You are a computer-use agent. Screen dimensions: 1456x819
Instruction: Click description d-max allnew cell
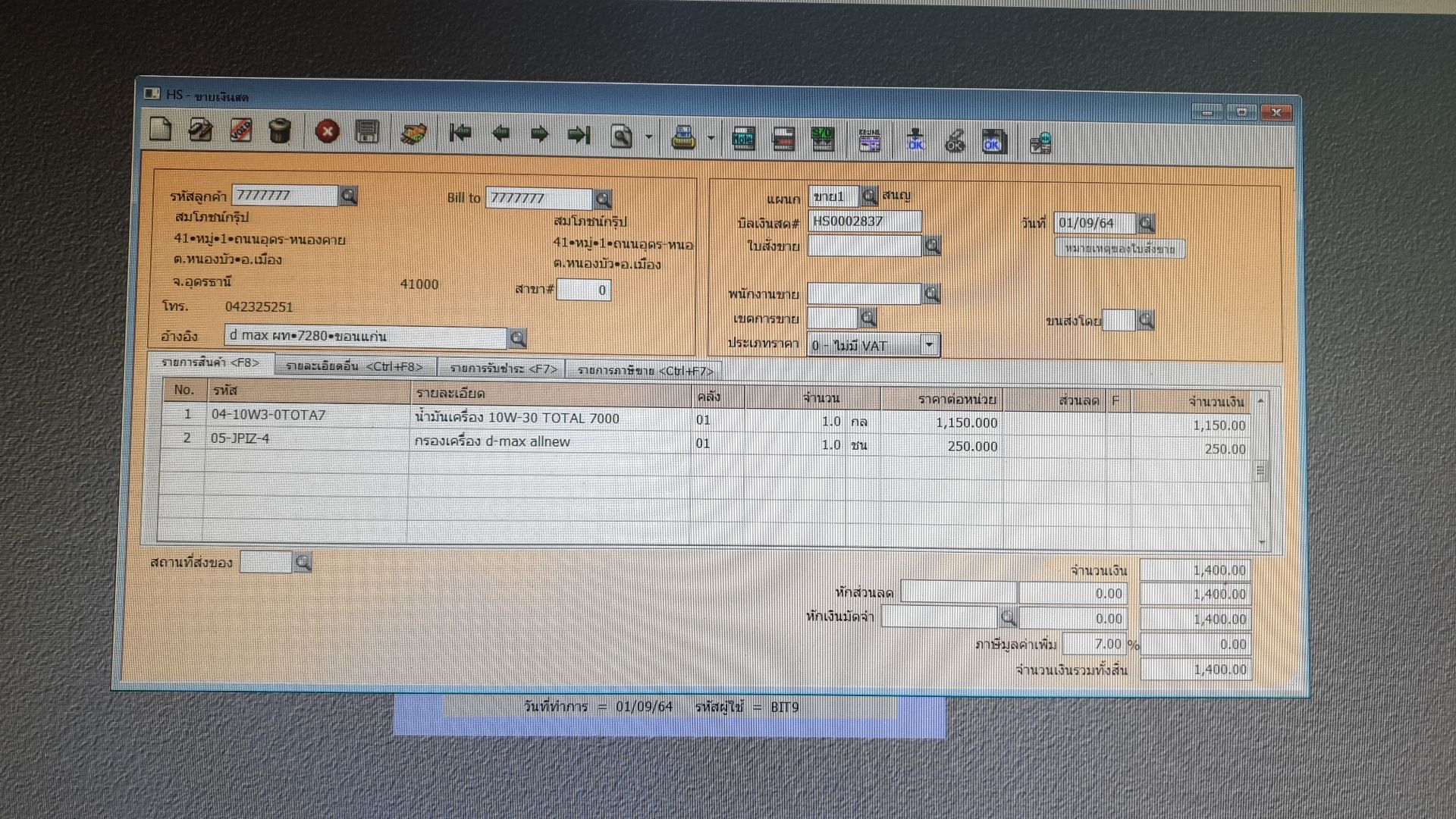tap(551, 441)
